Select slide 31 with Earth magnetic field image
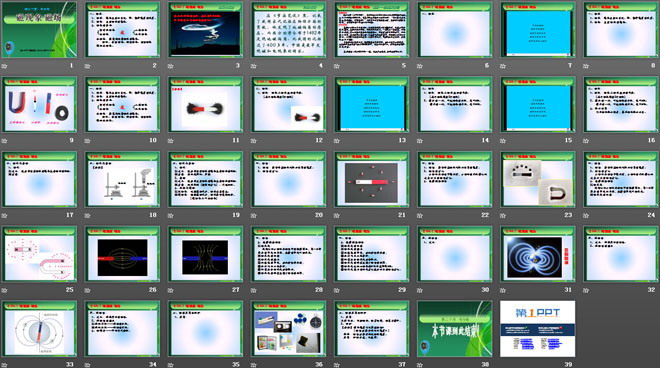The width and height of the screenshot is (660, 368). [538, 254]
